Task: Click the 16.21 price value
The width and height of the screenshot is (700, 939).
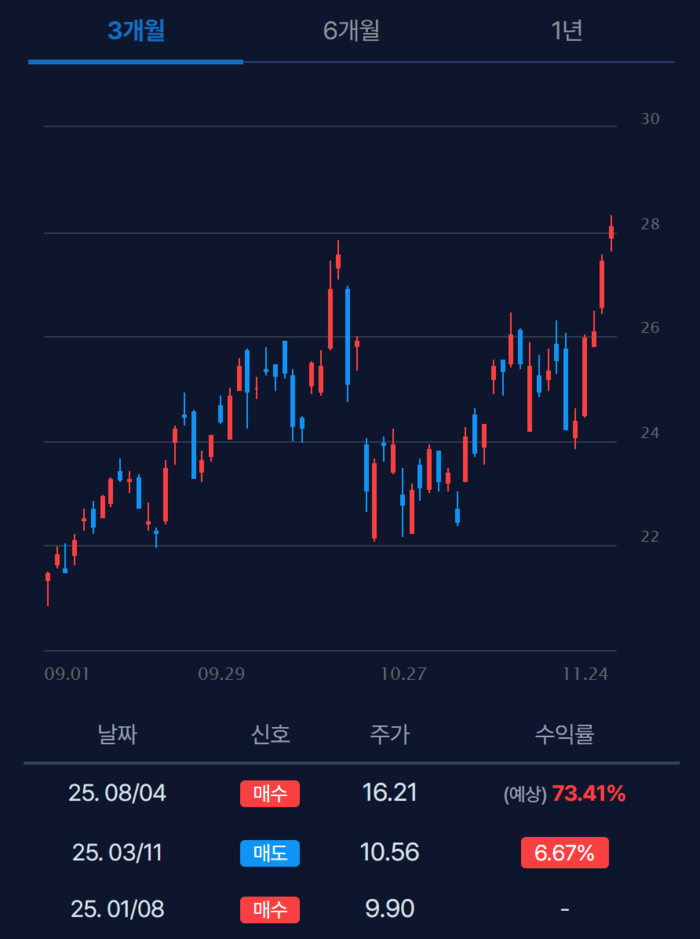Action: [x=389, y=794]
